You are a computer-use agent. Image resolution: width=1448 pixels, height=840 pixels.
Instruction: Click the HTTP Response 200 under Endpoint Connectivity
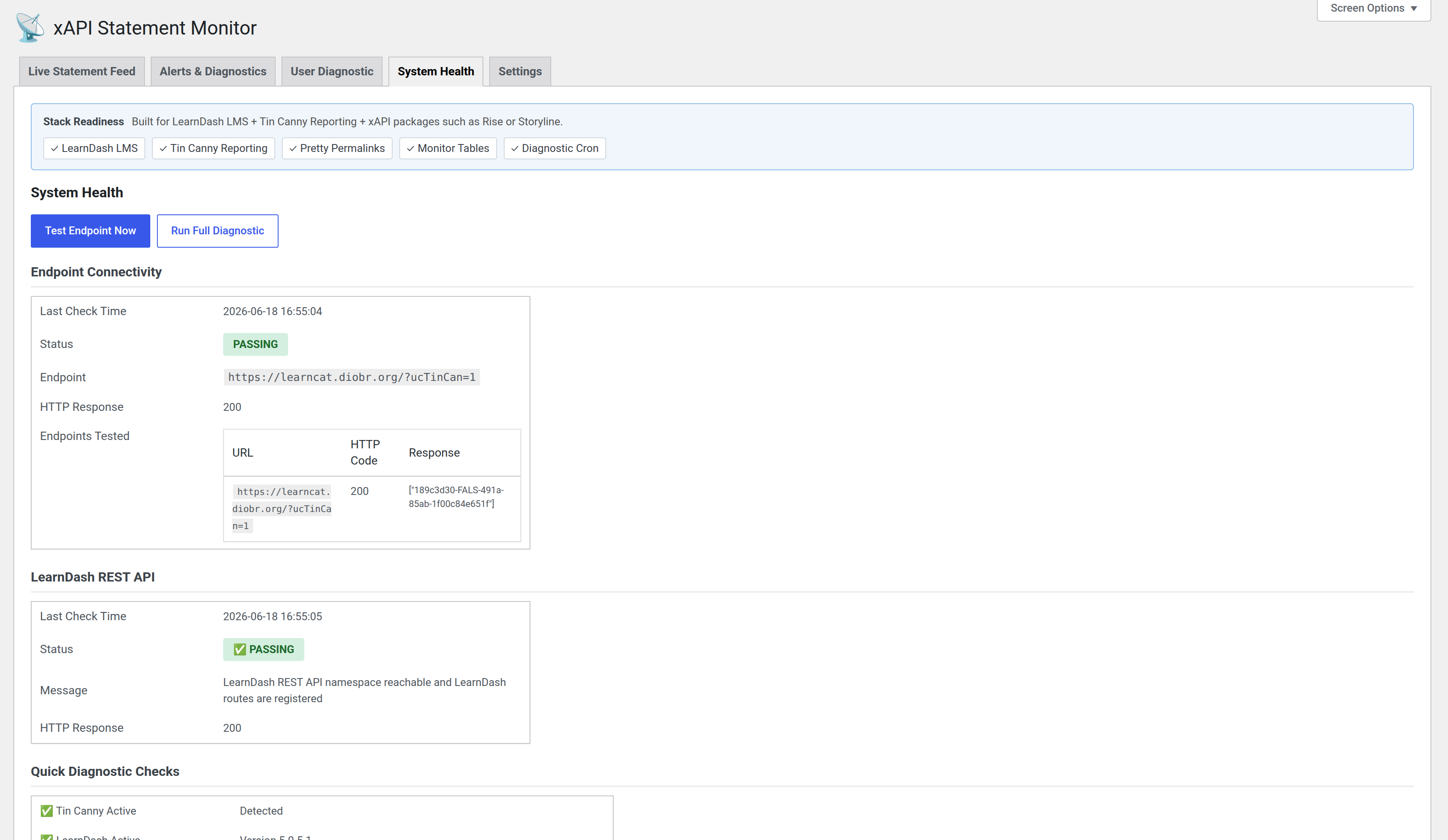tap(232, 407)
